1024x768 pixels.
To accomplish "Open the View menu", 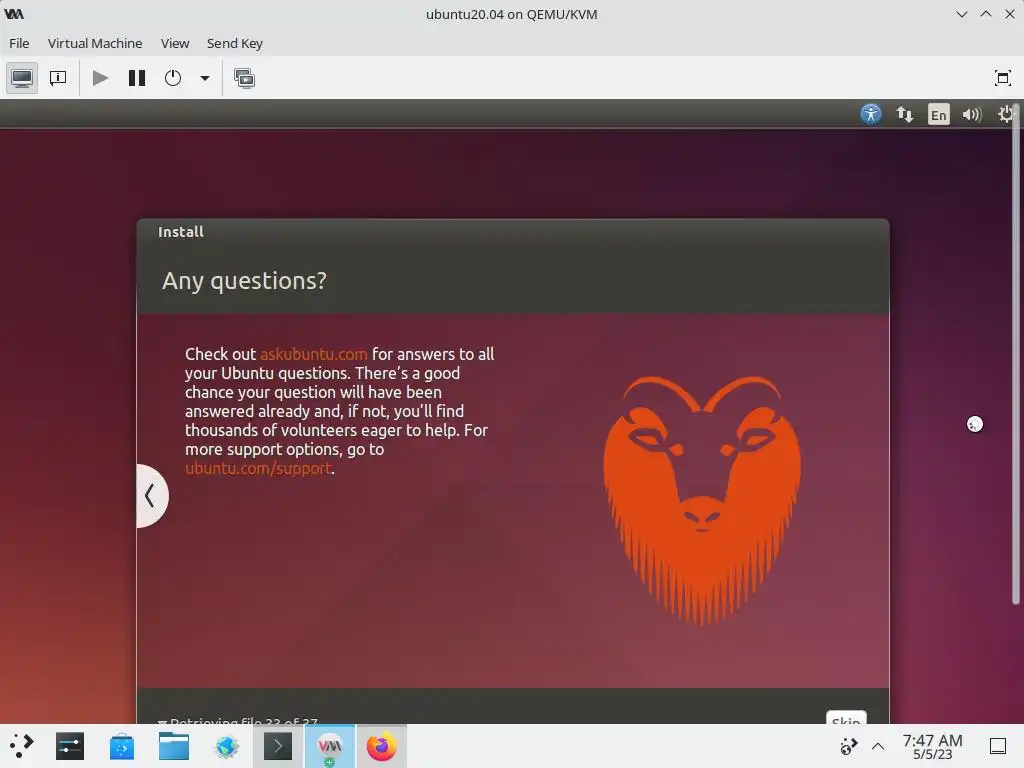I will [x=175, y=43].
